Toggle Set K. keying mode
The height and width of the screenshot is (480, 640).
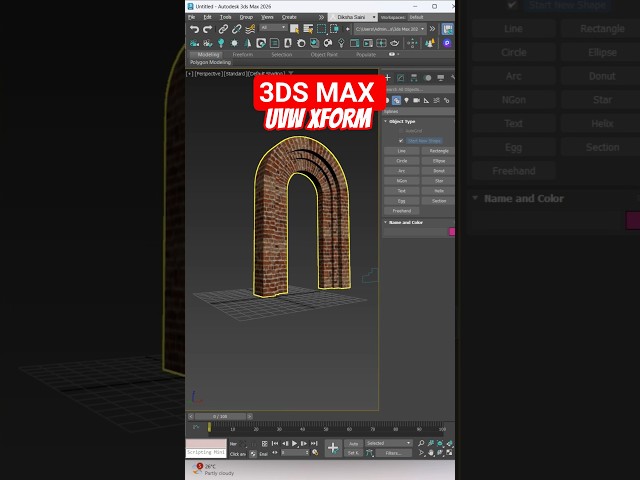[353, 453]
